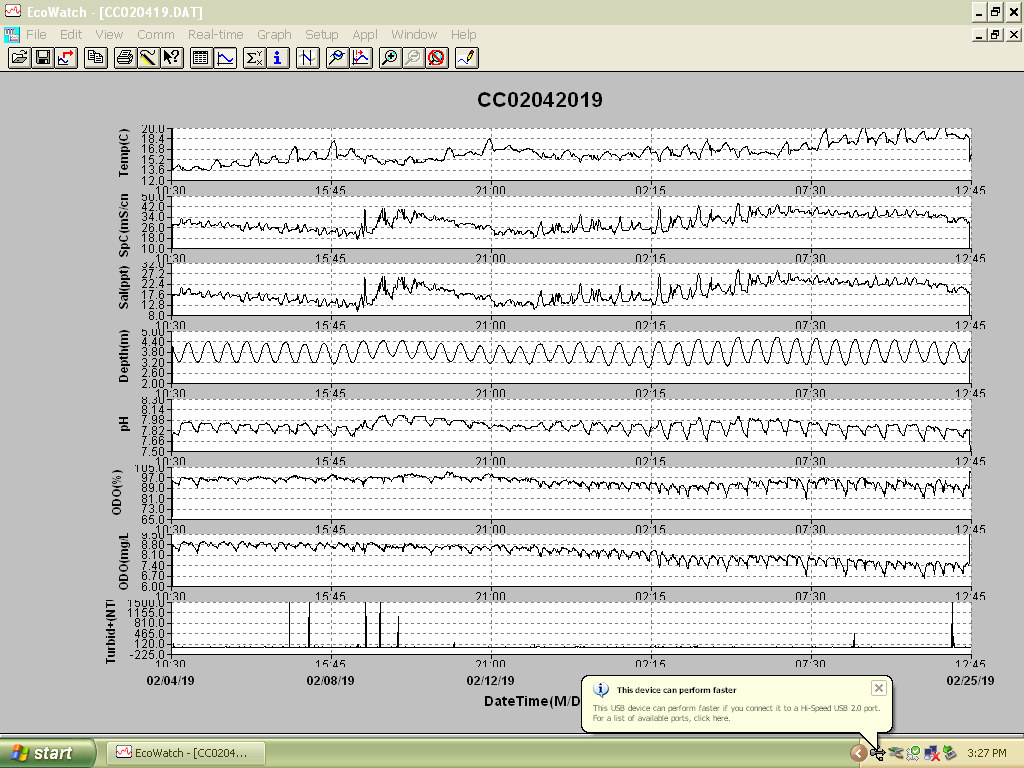Screen dimensions: 1024x768
Task: Export data with the red arrow graph icon
Action: click(x=67, y=58)
